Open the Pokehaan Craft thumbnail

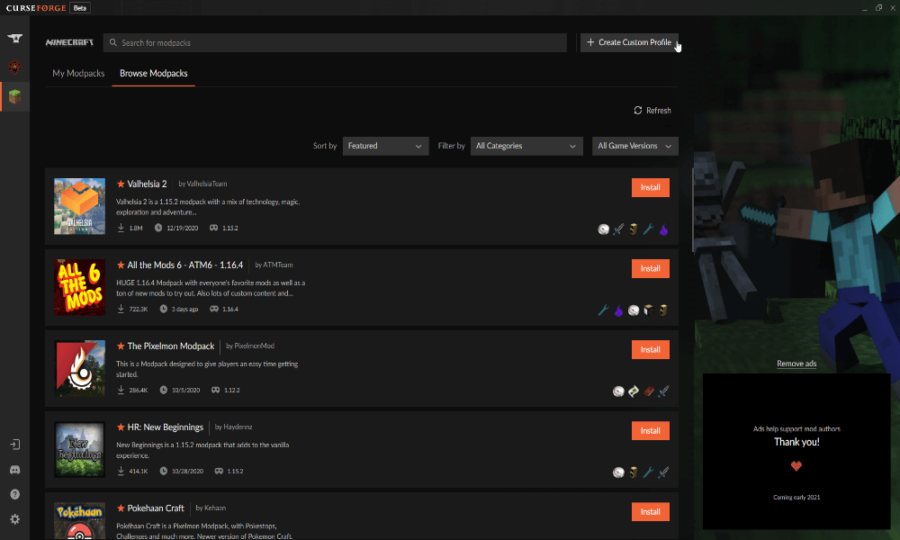point(80,521)
